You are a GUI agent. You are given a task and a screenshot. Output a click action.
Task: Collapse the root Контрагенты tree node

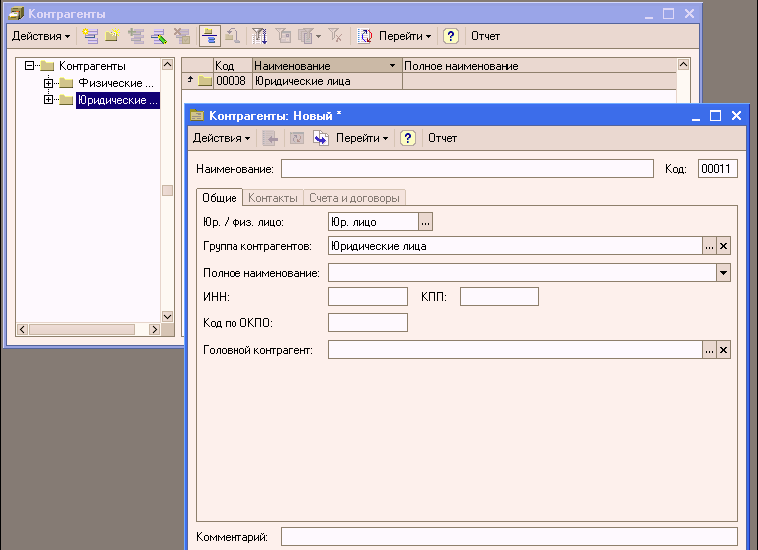29,66
